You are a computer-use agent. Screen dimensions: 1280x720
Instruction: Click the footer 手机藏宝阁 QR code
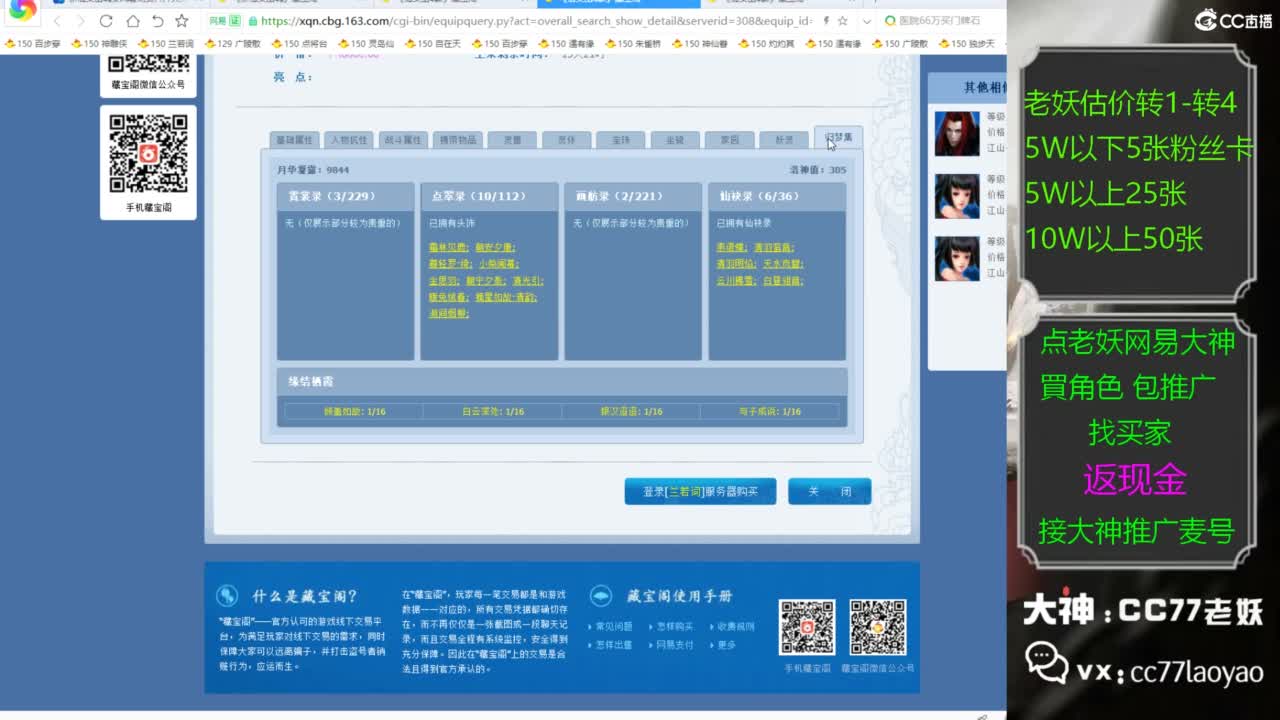click(807, 627)
